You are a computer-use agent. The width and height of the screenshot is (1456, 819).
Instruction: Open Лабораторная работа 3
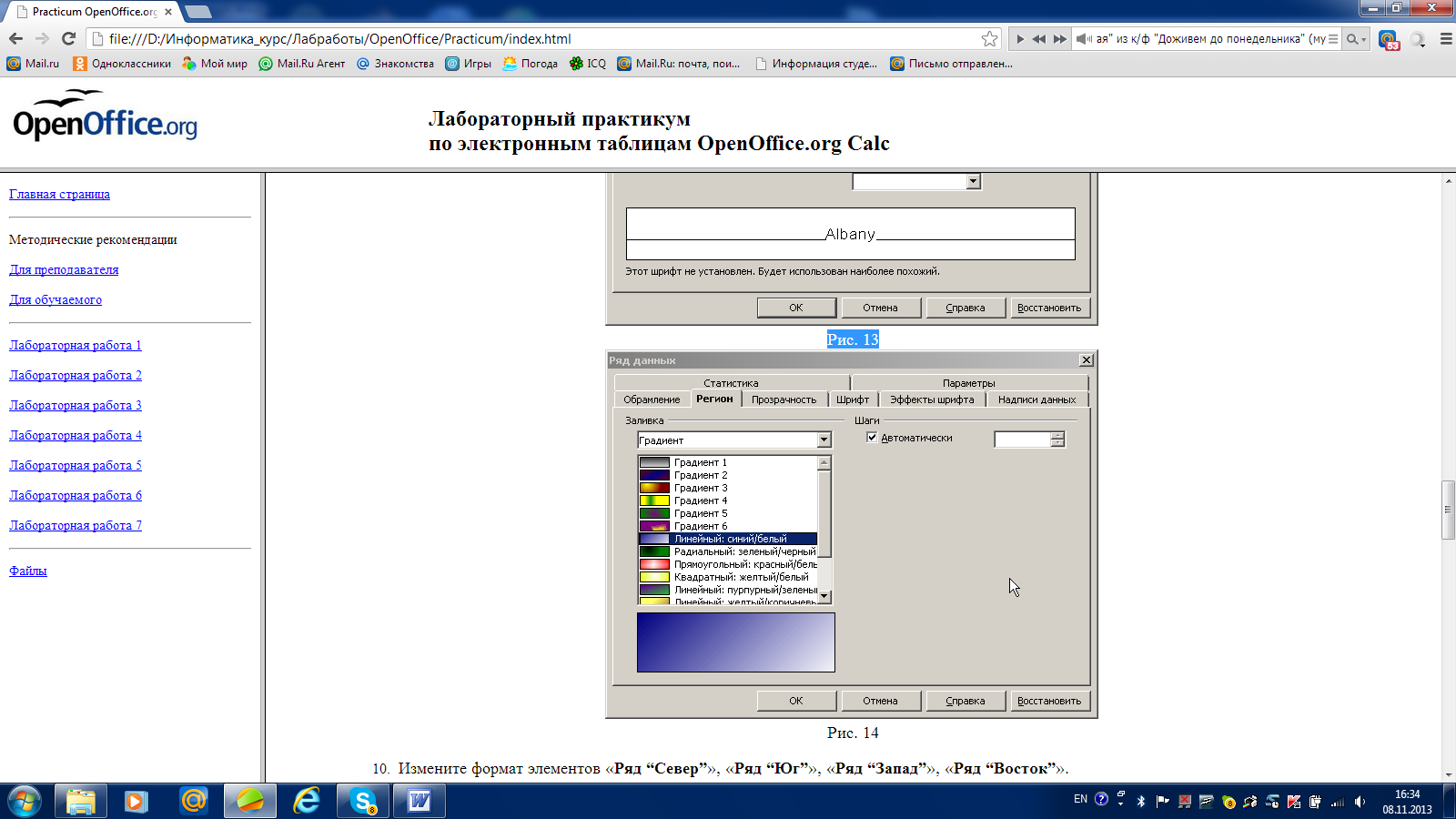76,405
